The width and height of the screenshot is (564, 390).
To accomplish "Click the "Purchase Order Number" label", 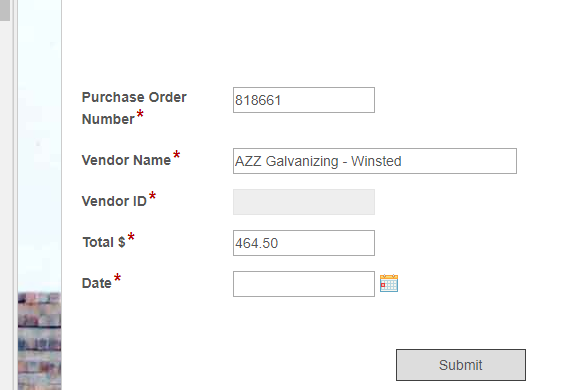I will pos(134,108).
